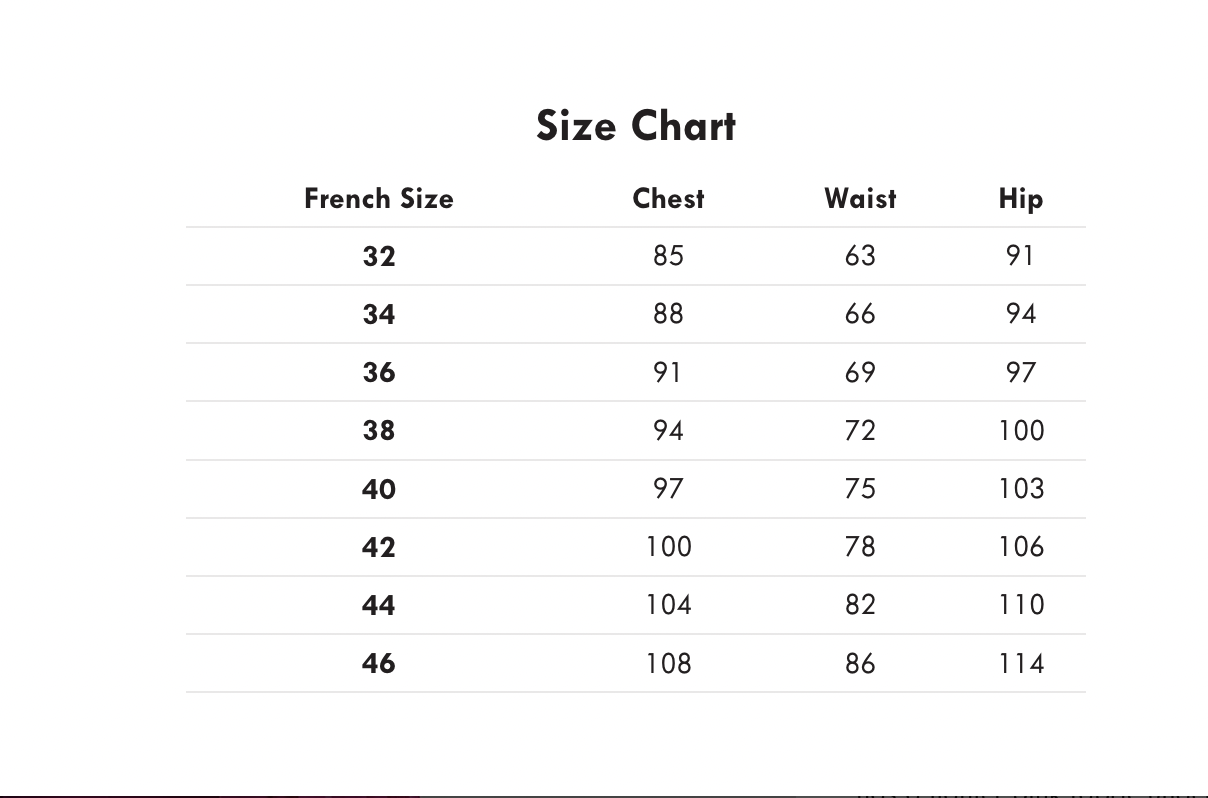This screenshot has height=798, width=1208.
Task: Click waist value 69 in size 36 row
Action: (x=860, y=372)
